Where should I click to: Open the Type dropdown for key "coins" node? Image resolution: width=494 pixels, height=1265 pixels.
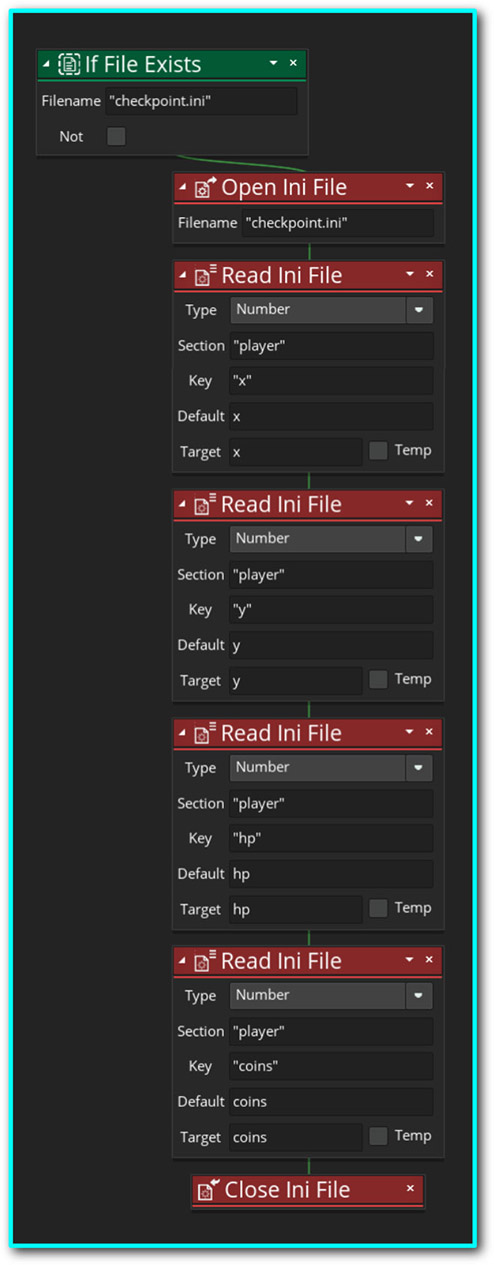pyautogui.click(x=419, y=996)
